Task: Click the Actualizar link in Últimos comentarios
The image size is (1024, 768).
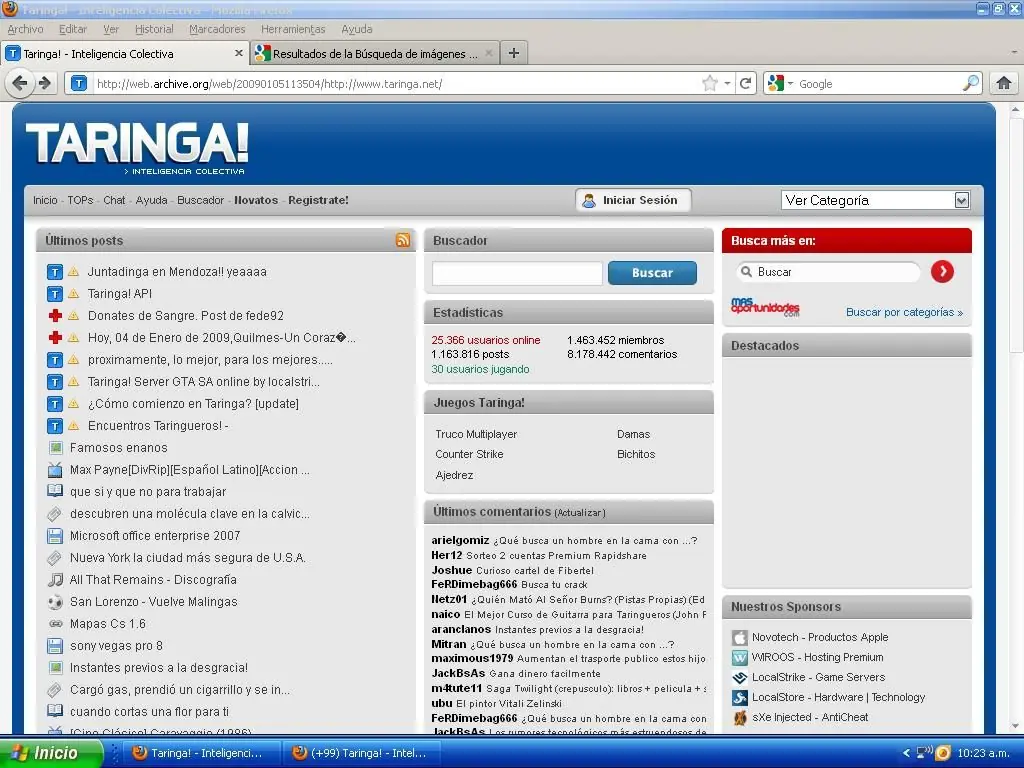Action: [x=580, y=513]
